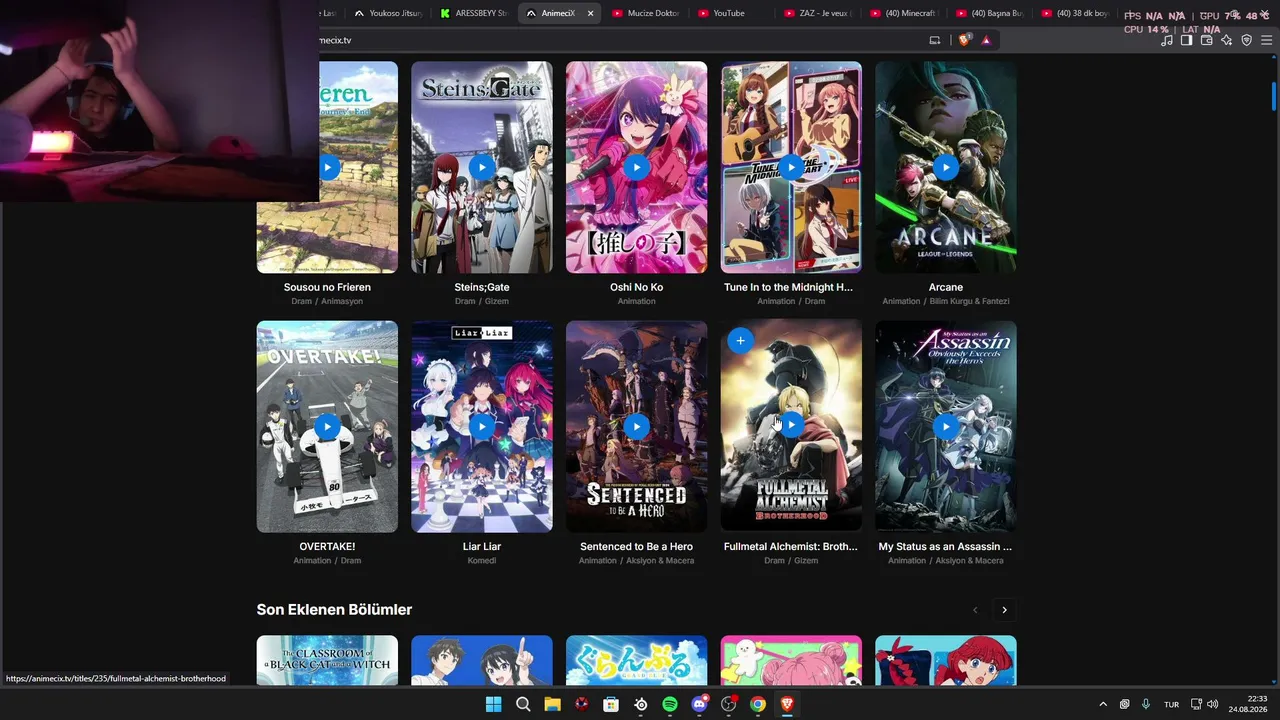Open Discord from the taskbar

tap(700, 704)
